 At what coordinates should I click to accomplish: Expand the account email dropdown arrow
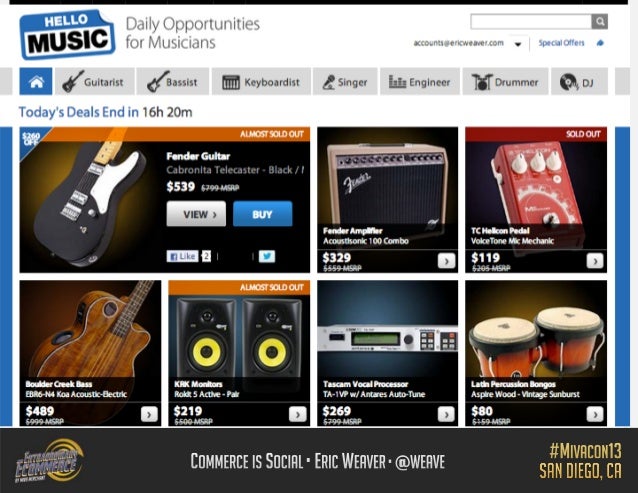coord(518,44)
